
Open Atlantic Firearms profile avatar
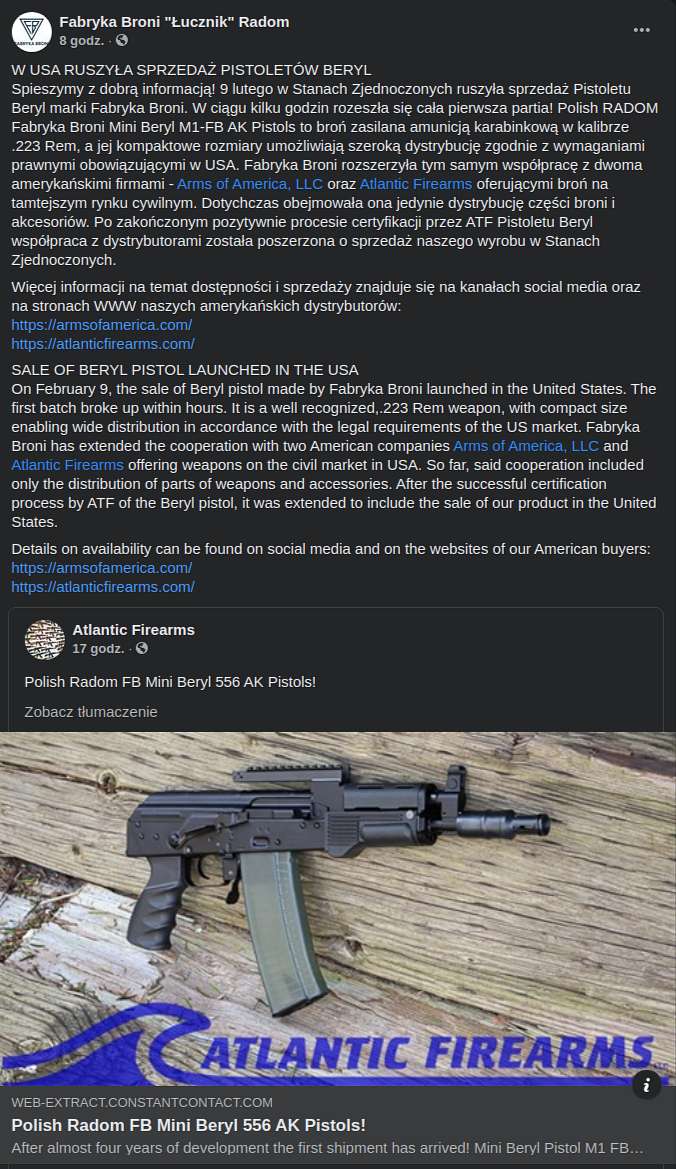point(45,640)
